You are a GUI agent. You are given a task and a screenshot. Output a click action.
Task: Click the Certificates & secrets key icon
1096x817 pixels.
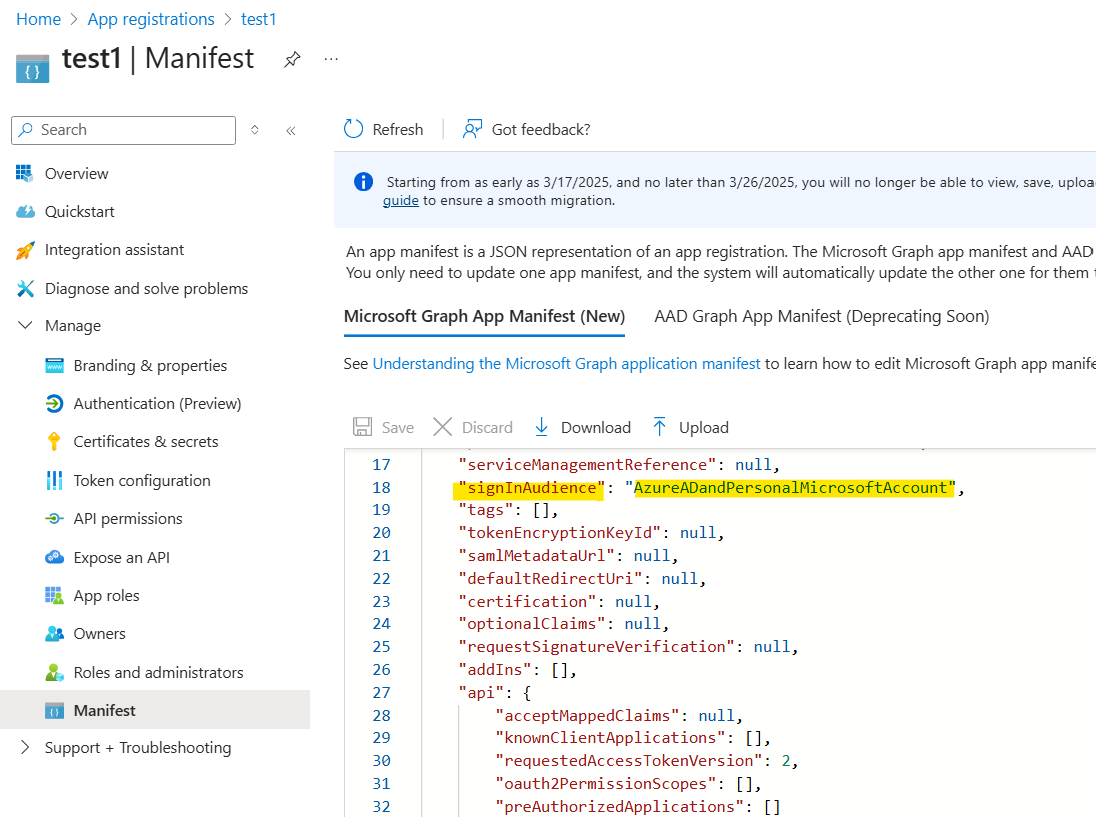pos(54,442)
